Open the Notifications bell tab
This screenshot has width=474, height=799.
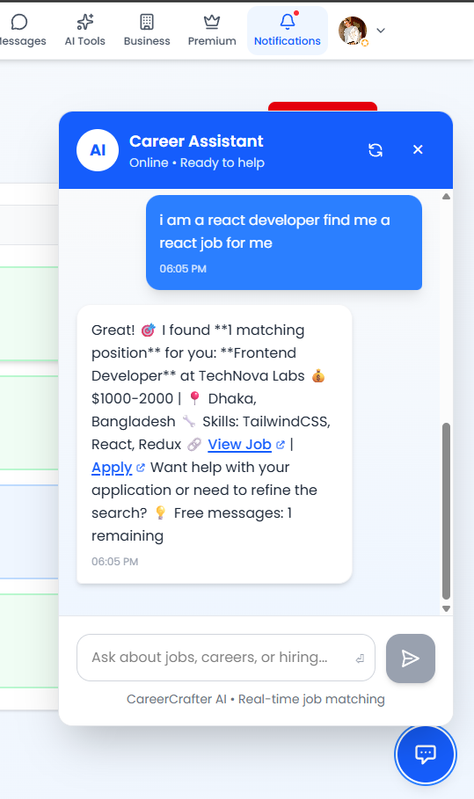click(x=287, y=31)
